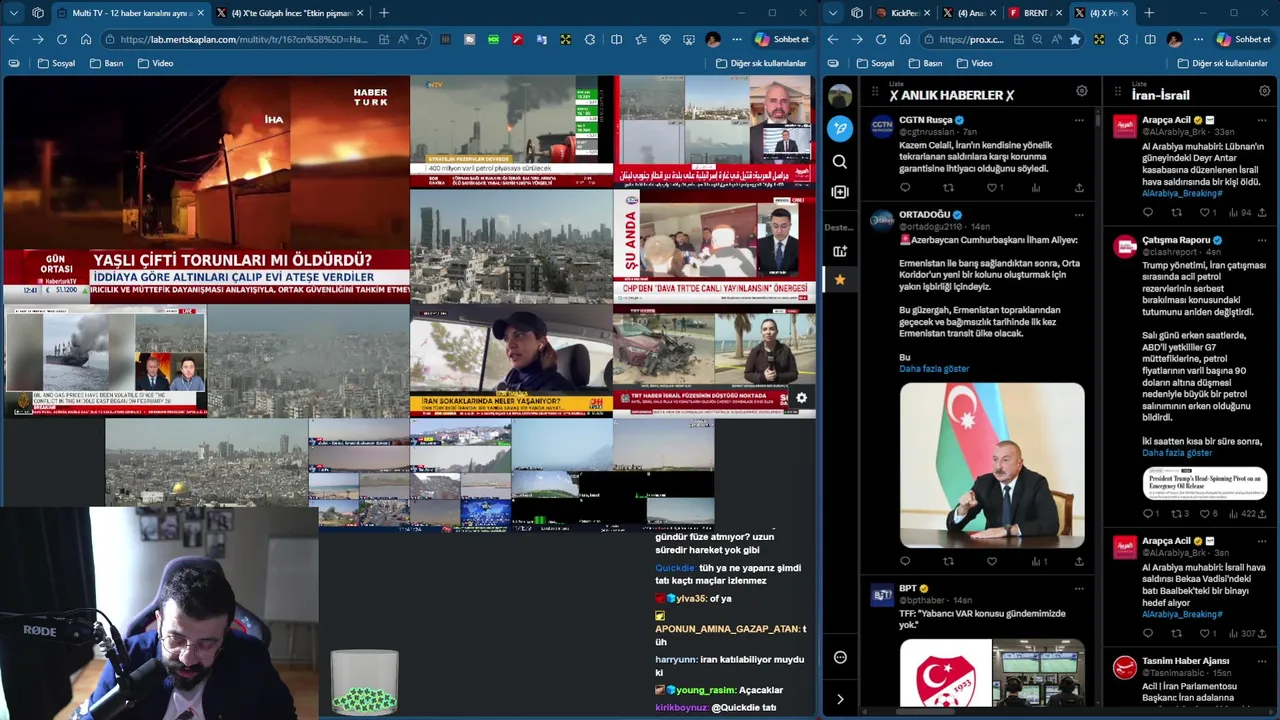
Task: Open Sosyal bookmarks folder in right browser
Action: [875, 63]
